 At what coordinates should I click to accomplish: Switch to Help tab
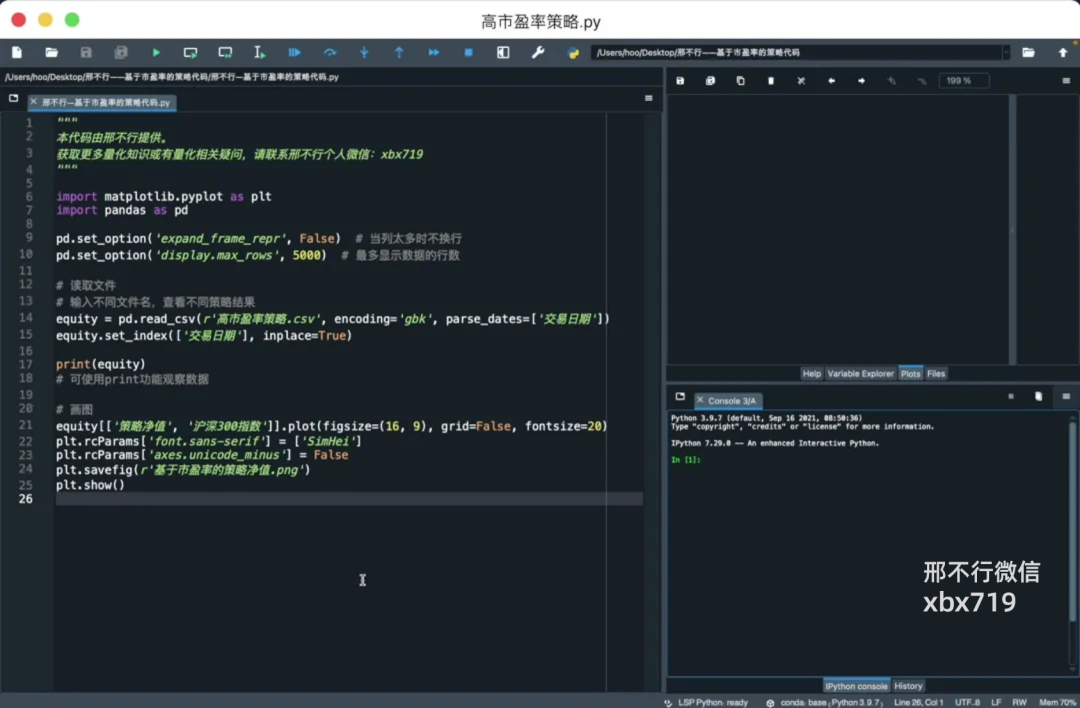pos(811,373)
